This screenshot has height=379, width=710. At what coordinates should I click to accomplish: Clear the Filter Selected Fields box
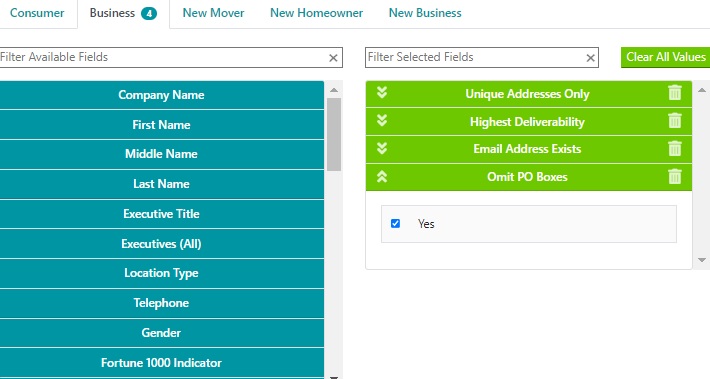(x=590, y=58)
